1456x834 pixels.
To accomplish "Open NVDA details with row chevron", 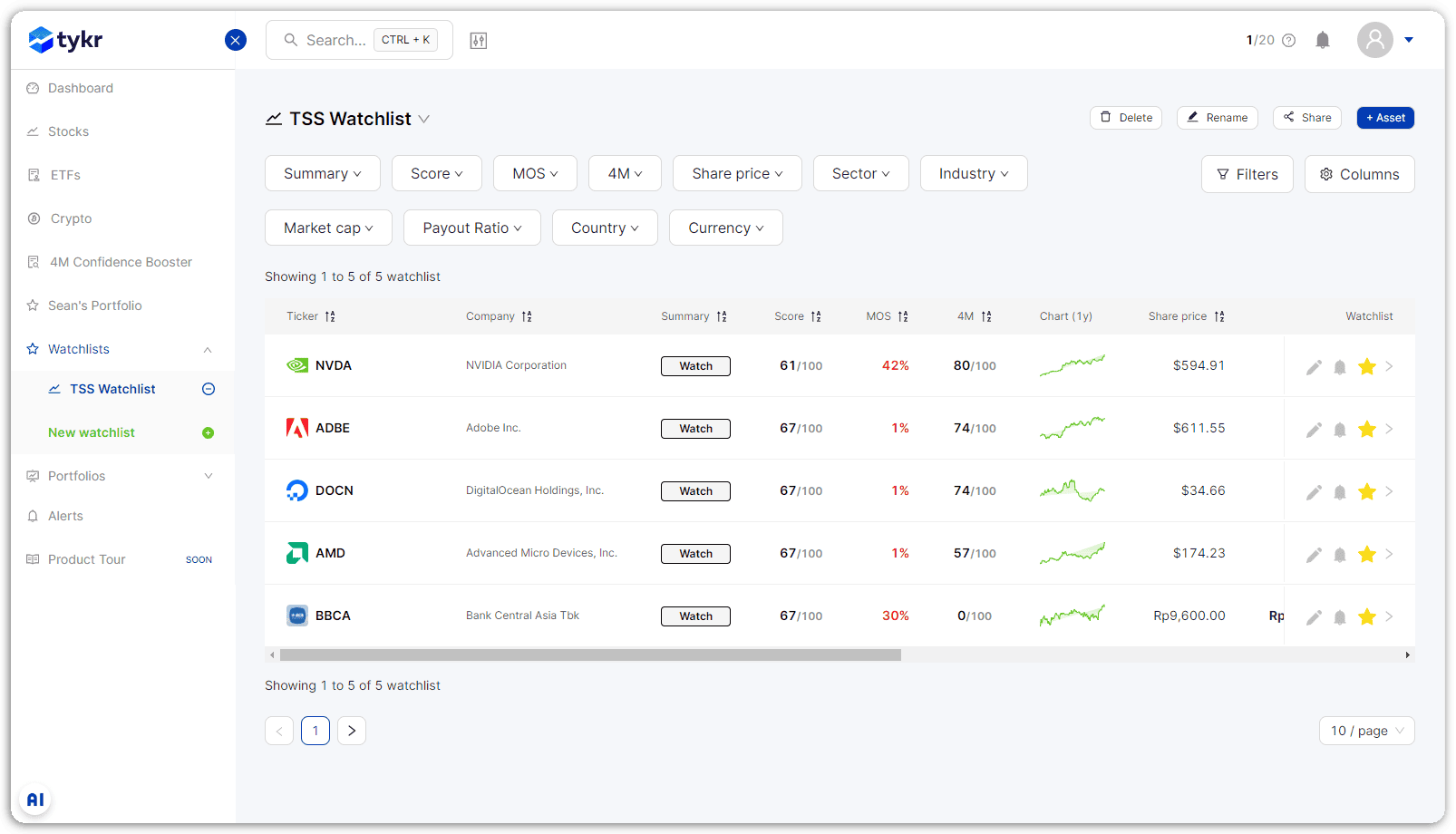I will click(1389, 366).
